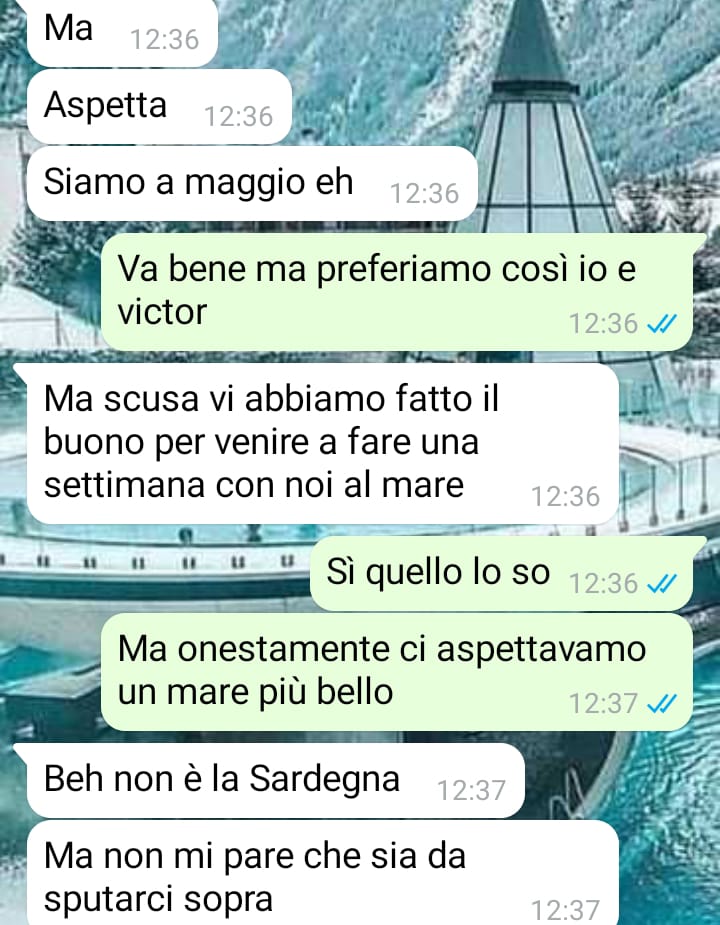Screen dimensions: 720x925
Task: Tap the 'Ma scusa vi abbiamo fatto' message
Action: pyautogui.click(x=322, y=444)
